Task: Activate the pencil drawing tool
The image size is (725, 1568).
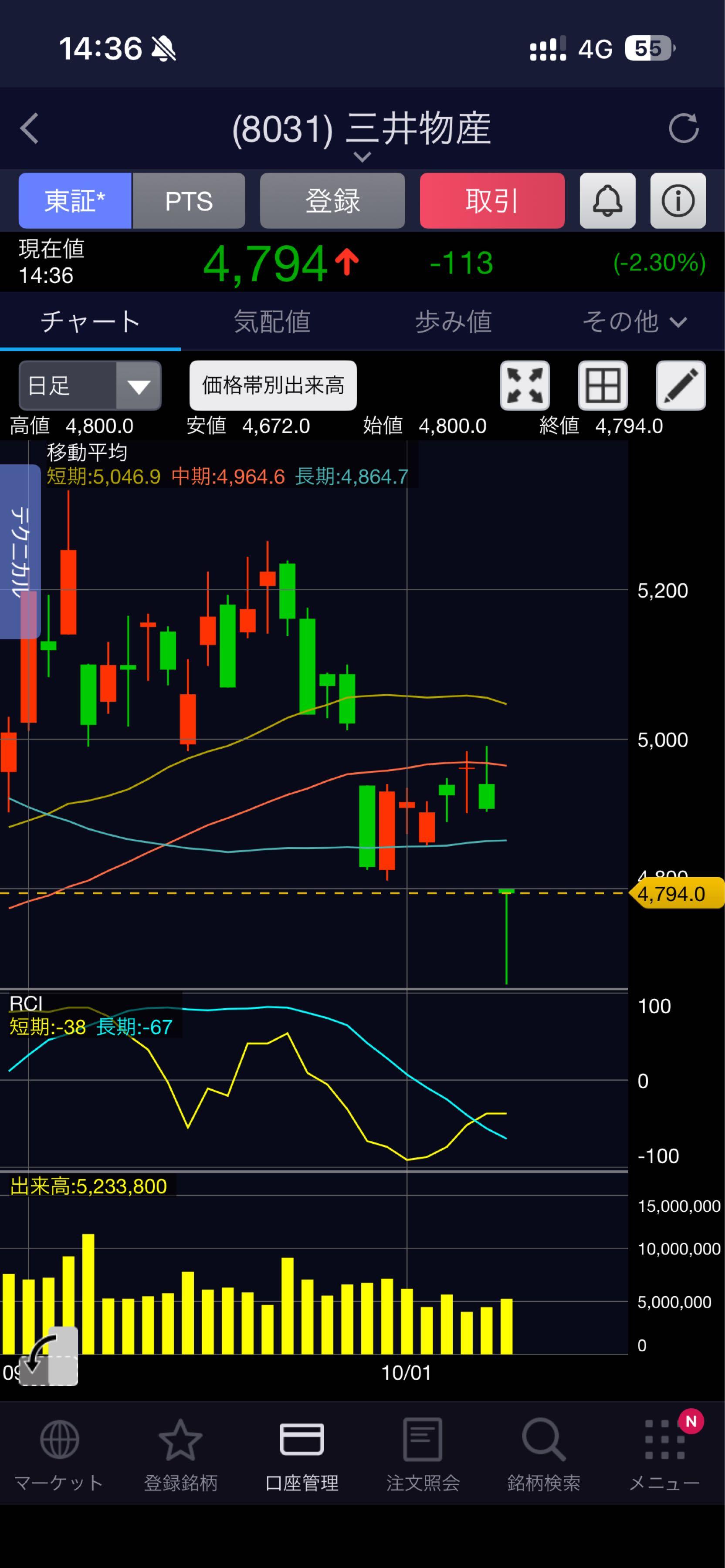Action: (x=681, y=385)
